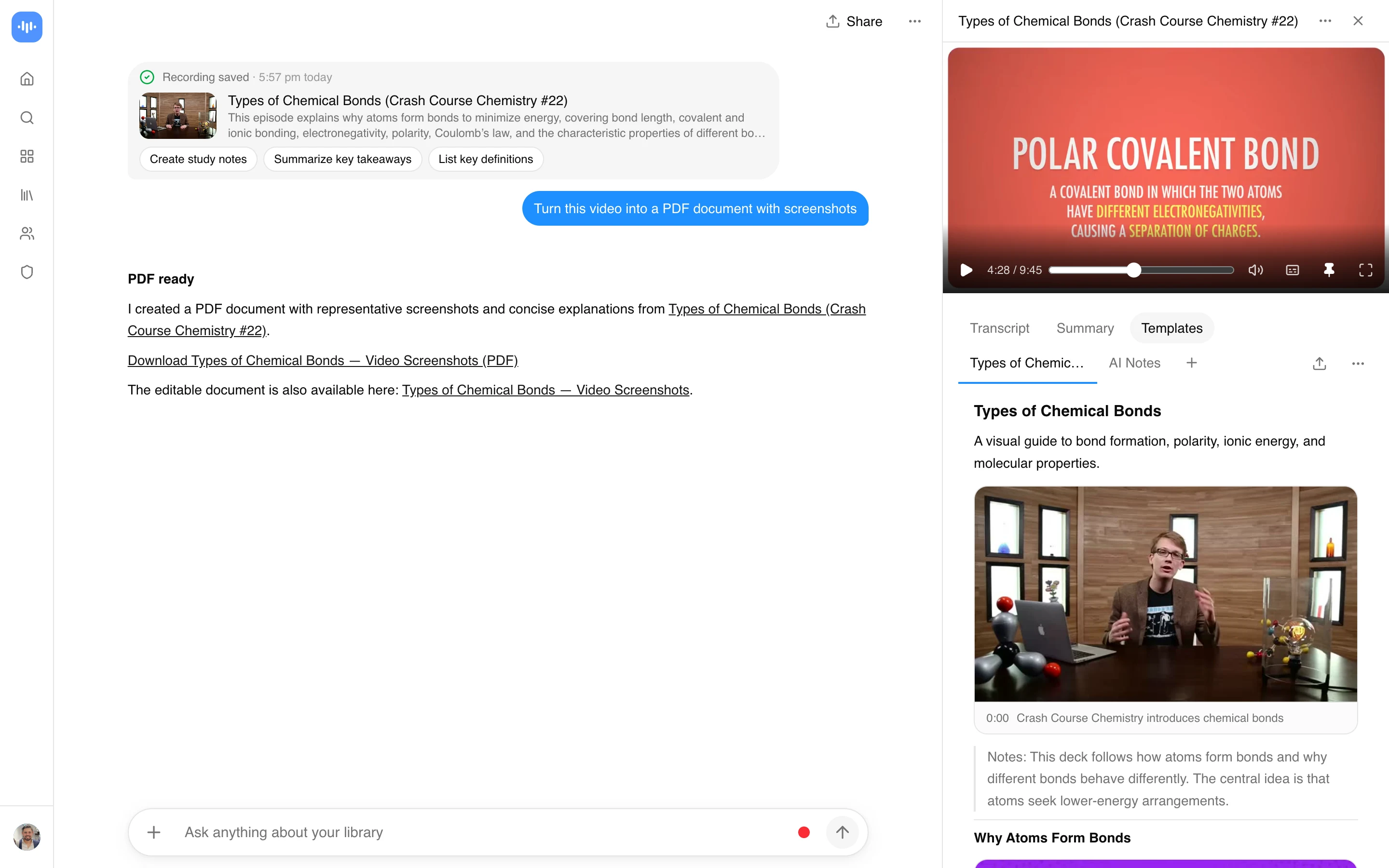The height and width of the screenshot is (868, 1389).
Task: Open the people/team icon in the sidebar
Action: pyautogui.click(x=27, y=234)
